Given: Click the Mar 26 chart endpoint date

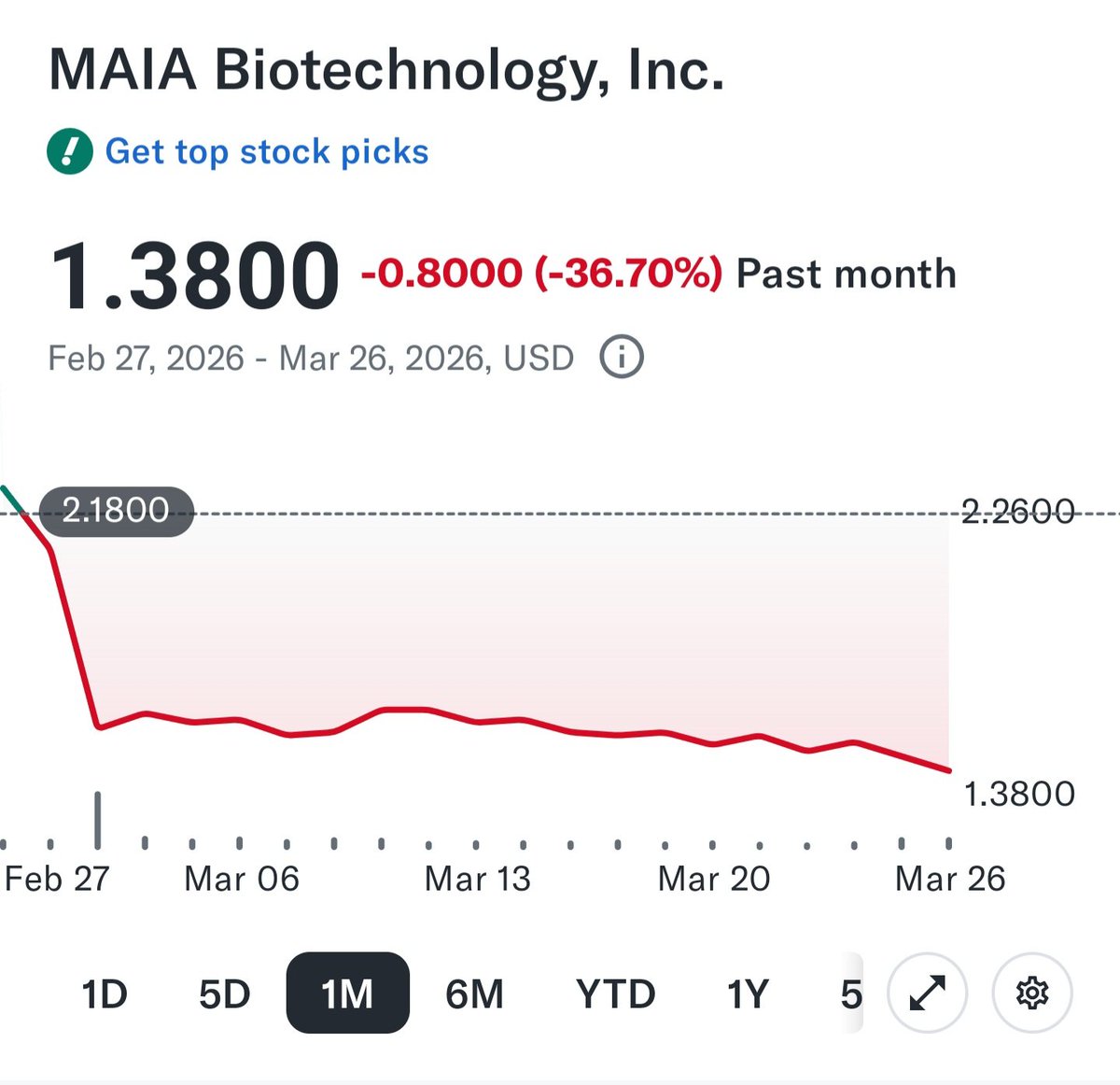Looking at the screenshot, I should pos(950,879).
